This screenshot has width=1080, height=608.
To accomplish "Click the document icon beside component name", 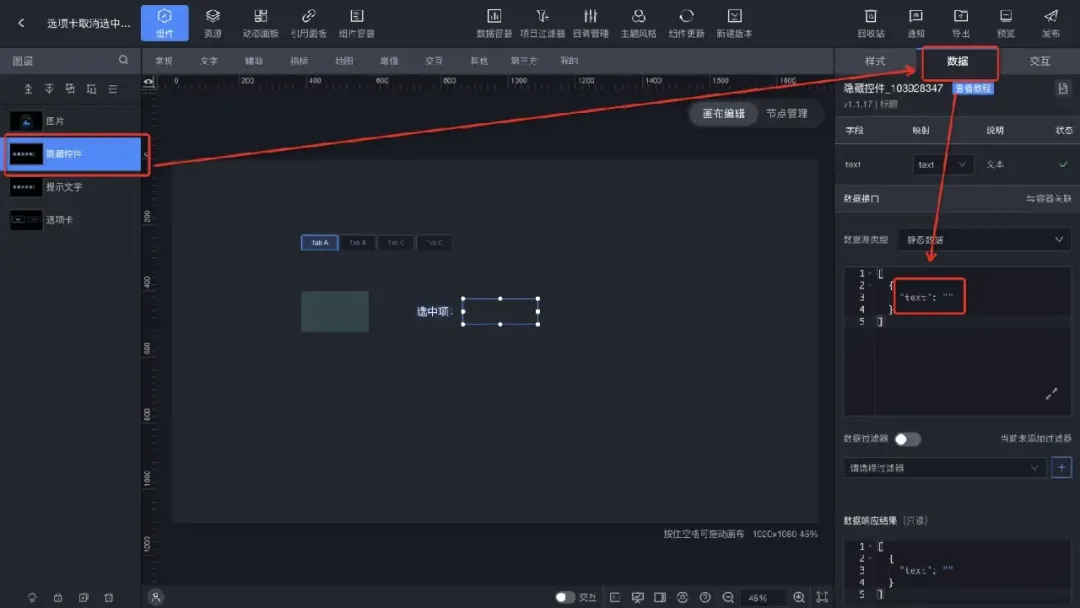I will (1063, 88).
